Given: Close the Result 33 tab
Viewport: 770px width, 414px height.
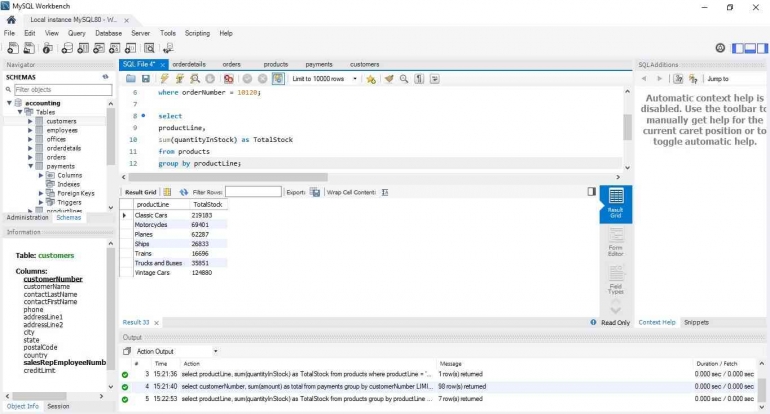Looking at the screenshot, I should (157, 323).
